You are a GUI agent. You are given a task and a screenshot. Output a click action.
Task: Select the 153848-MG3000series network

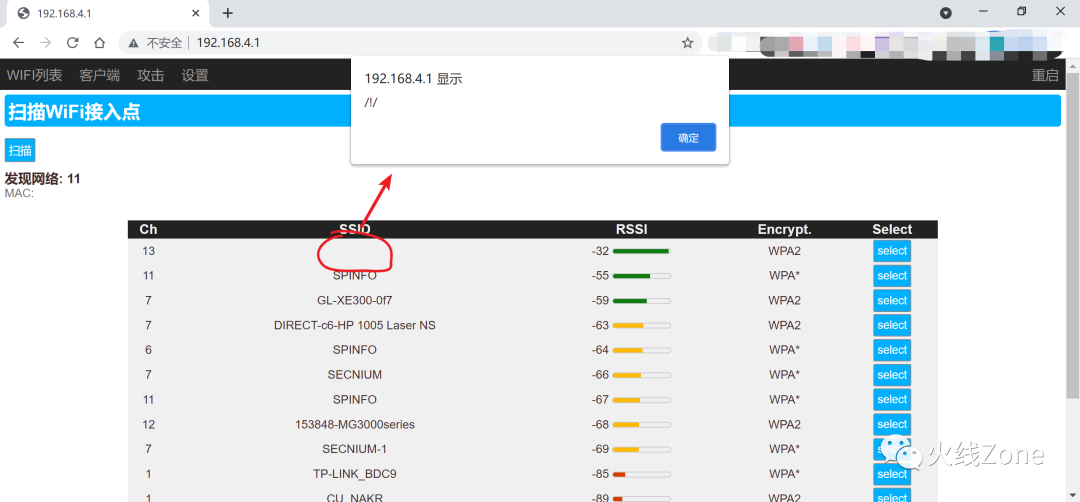892,424
